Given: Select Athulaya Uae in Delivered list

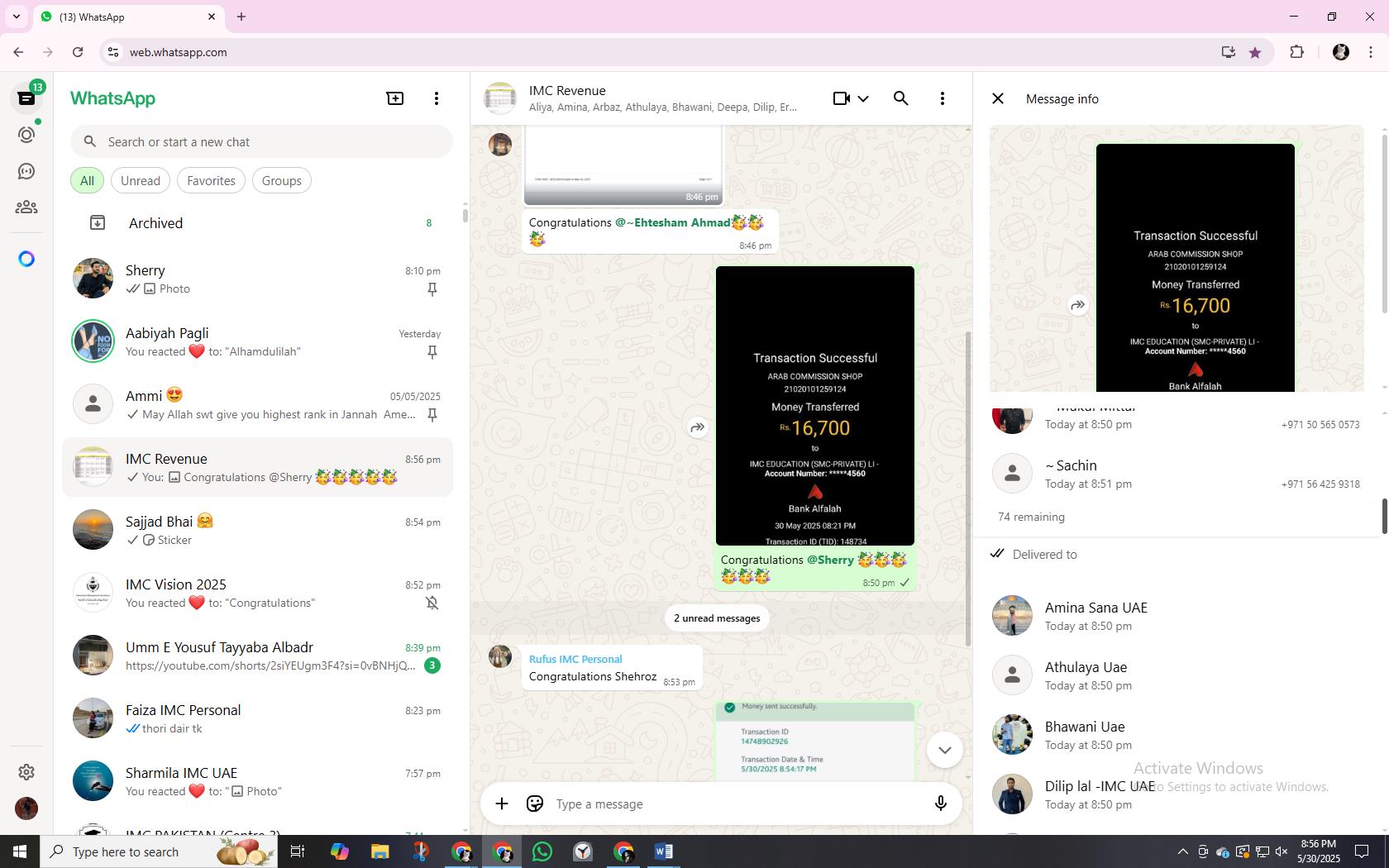Looking at the screenshot, I should coord(1177,675).
